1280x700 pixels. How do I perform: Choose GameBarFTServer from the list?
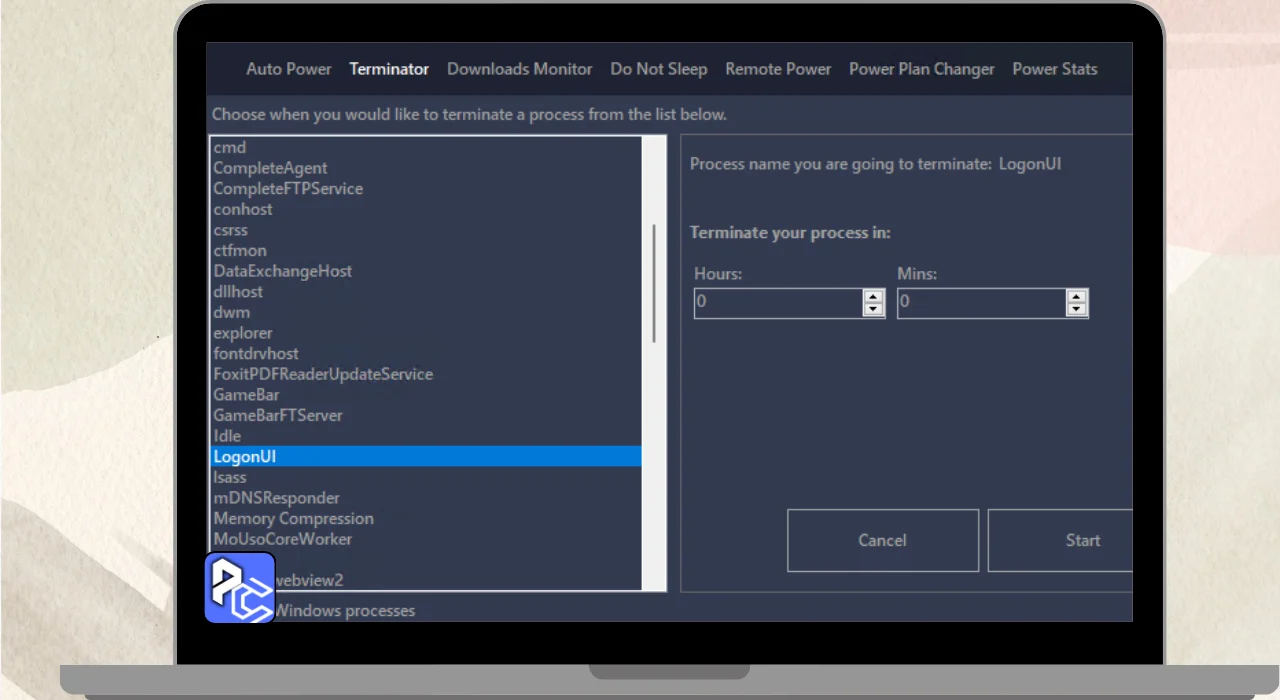426,415
